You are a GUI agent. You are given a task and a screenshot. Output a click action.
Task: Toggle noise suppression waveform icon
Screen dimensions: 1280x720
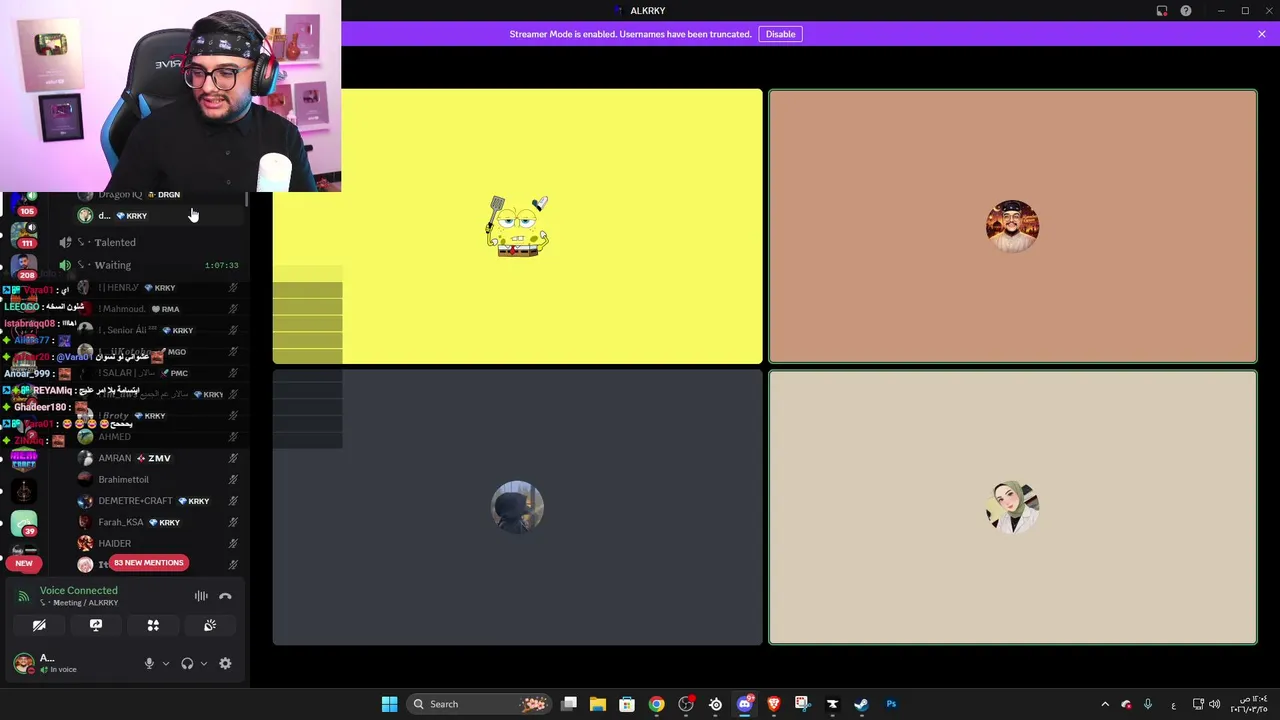[201, 596]
